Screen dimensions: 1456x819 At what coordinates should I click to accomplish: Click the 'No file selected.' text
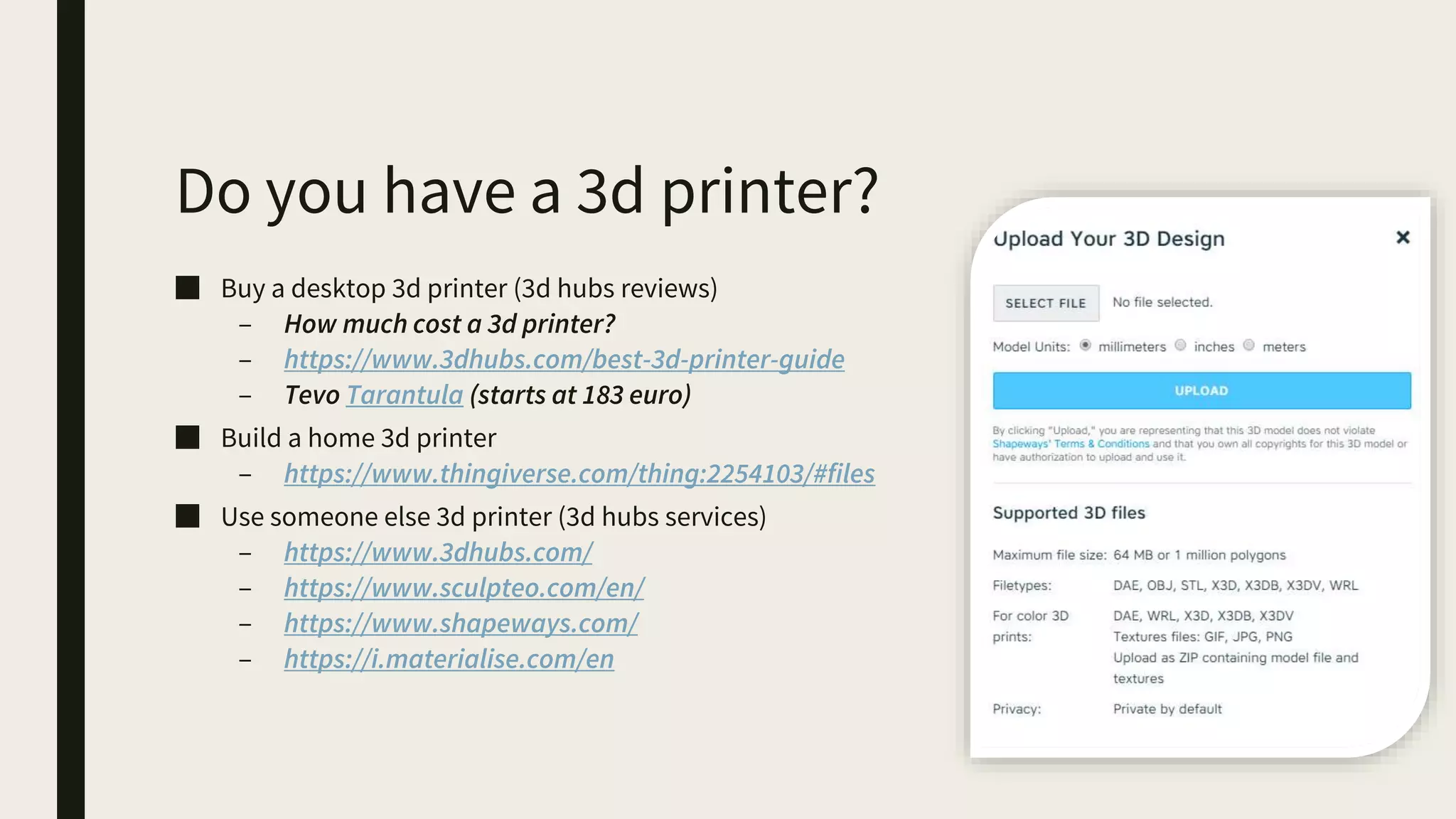1162,302
